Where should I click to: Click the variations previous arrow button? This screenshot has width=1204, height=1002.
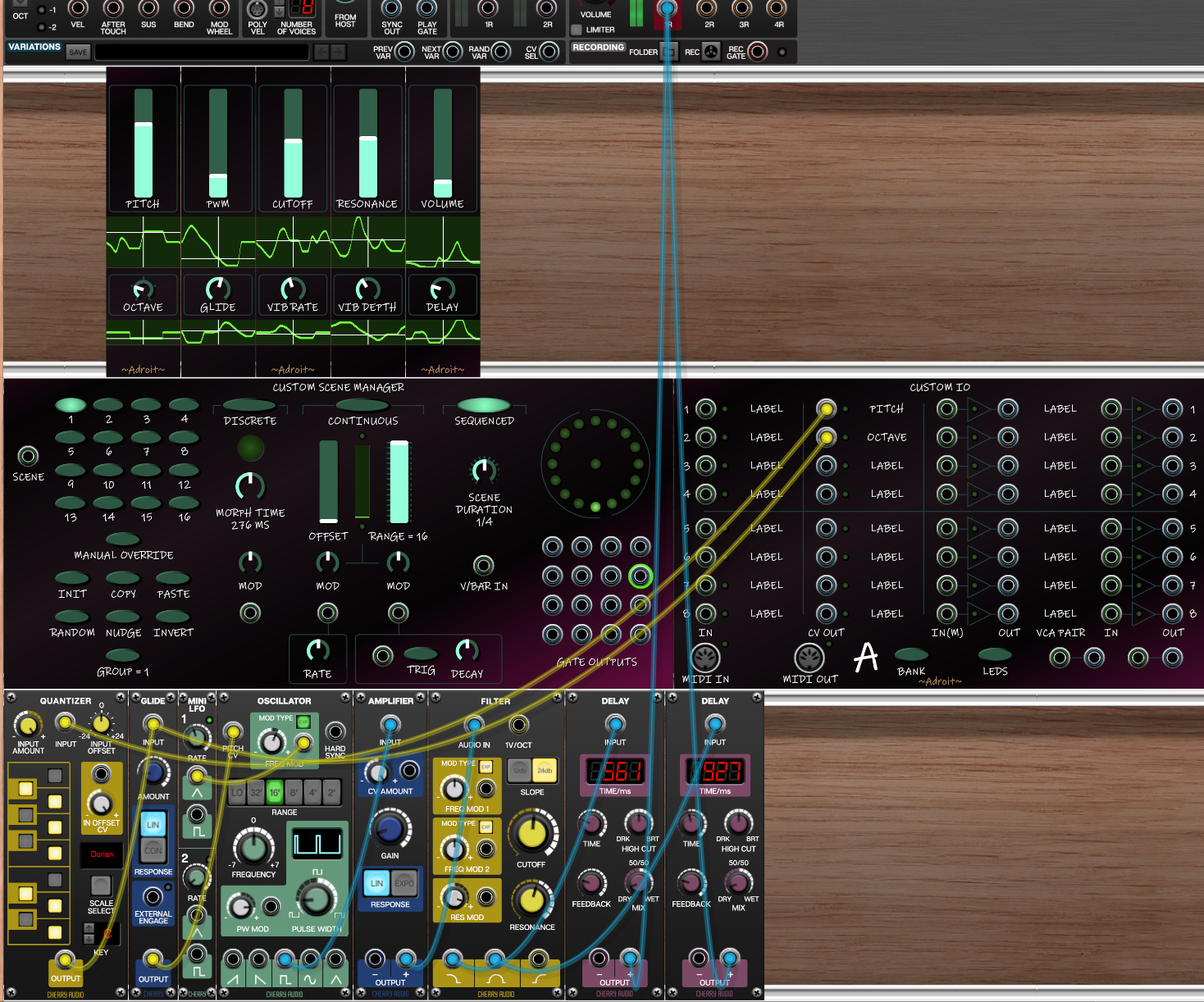click(322, 52)
